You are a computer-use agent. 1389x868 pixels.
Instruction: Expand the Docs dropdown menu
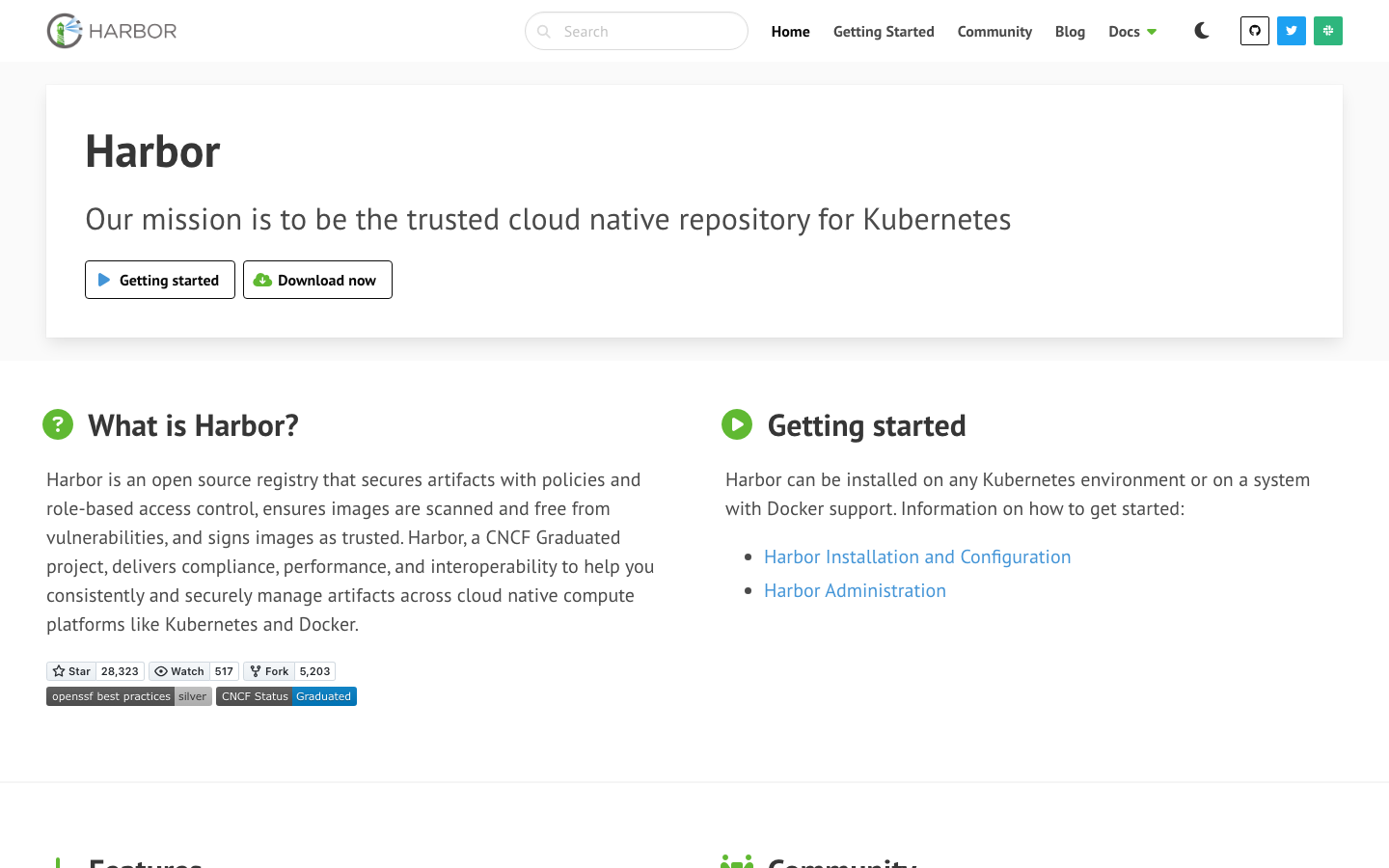[1131, 32]
